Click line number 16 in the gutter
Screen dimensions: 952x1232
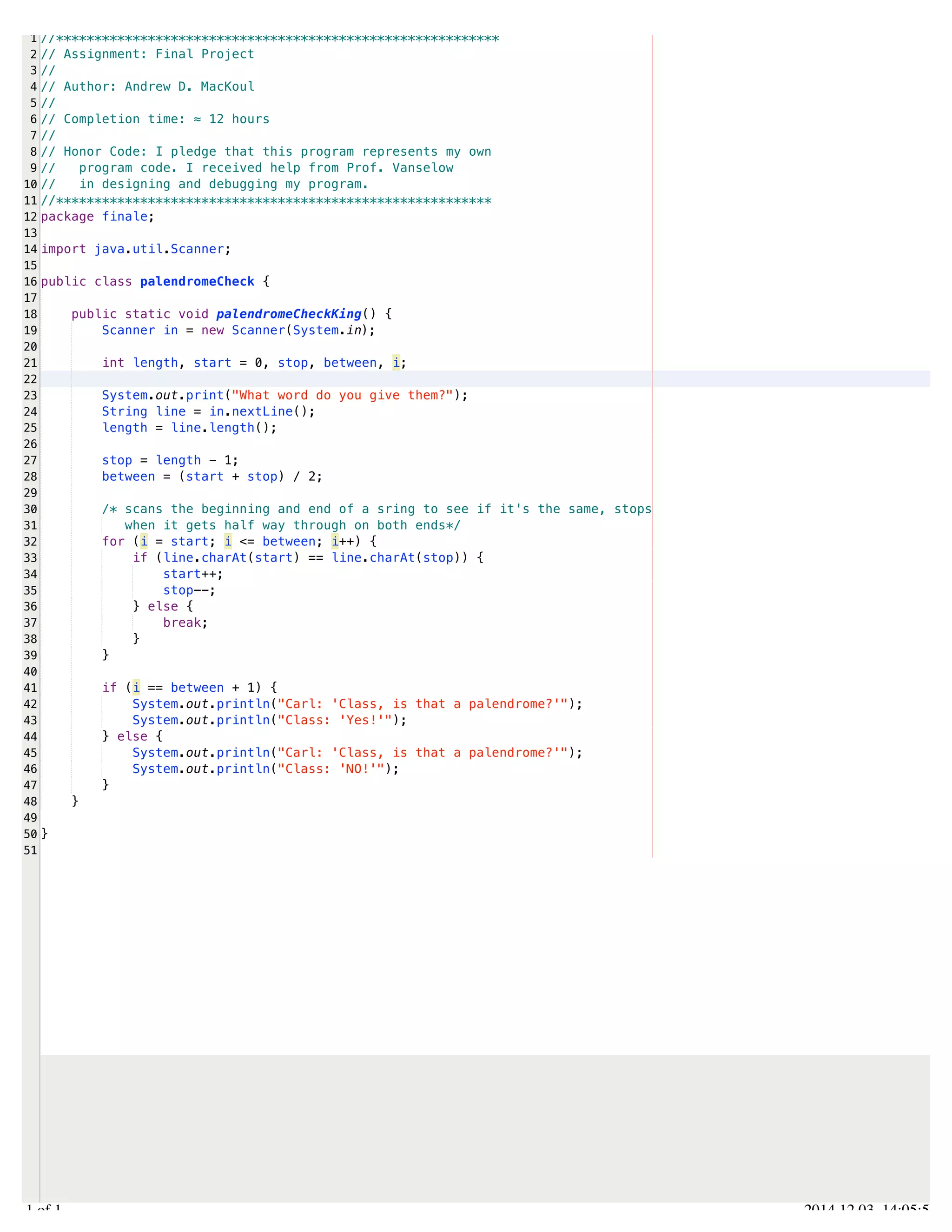(x=31, y=281)
